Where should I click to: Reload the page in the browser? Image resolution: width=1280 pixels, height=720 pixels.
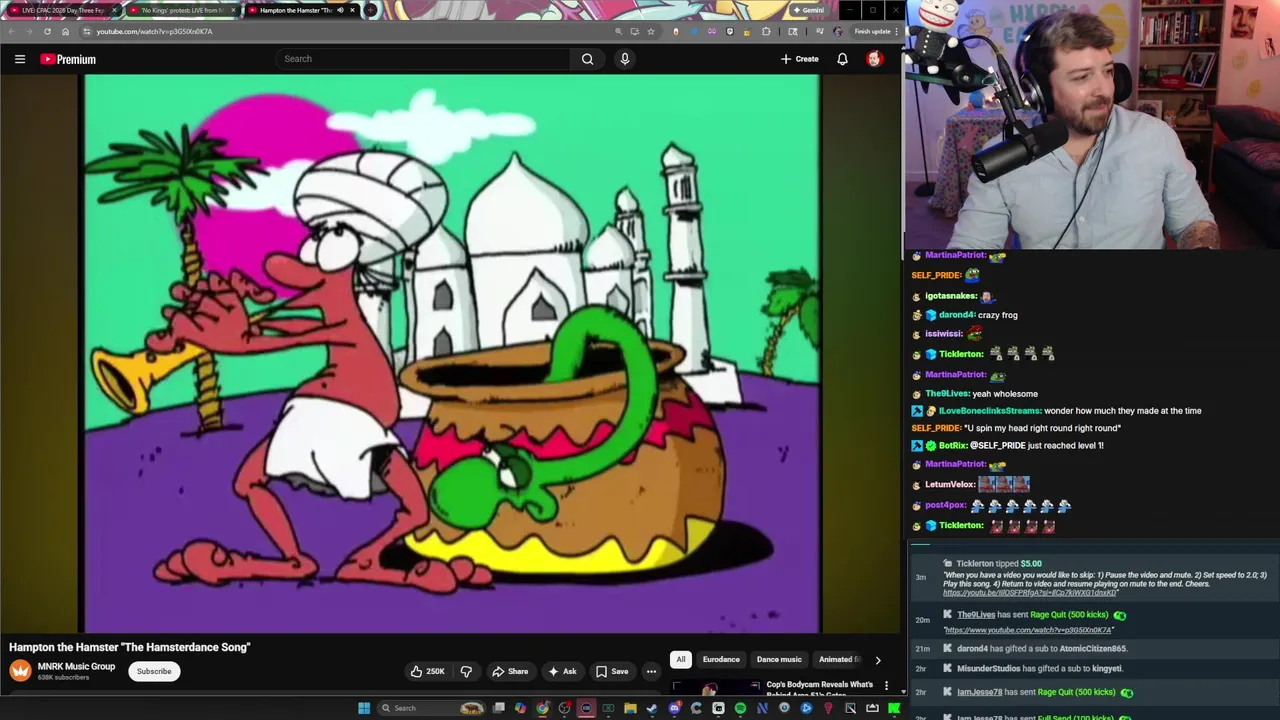[x=47, y=31]
